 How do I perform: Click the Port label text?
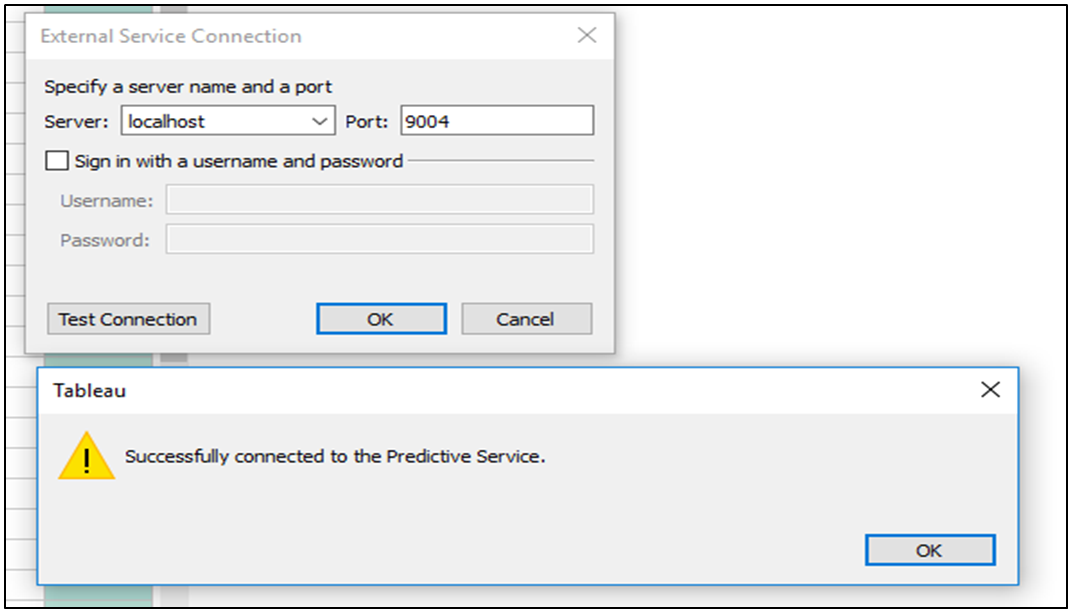pos(367,122)
